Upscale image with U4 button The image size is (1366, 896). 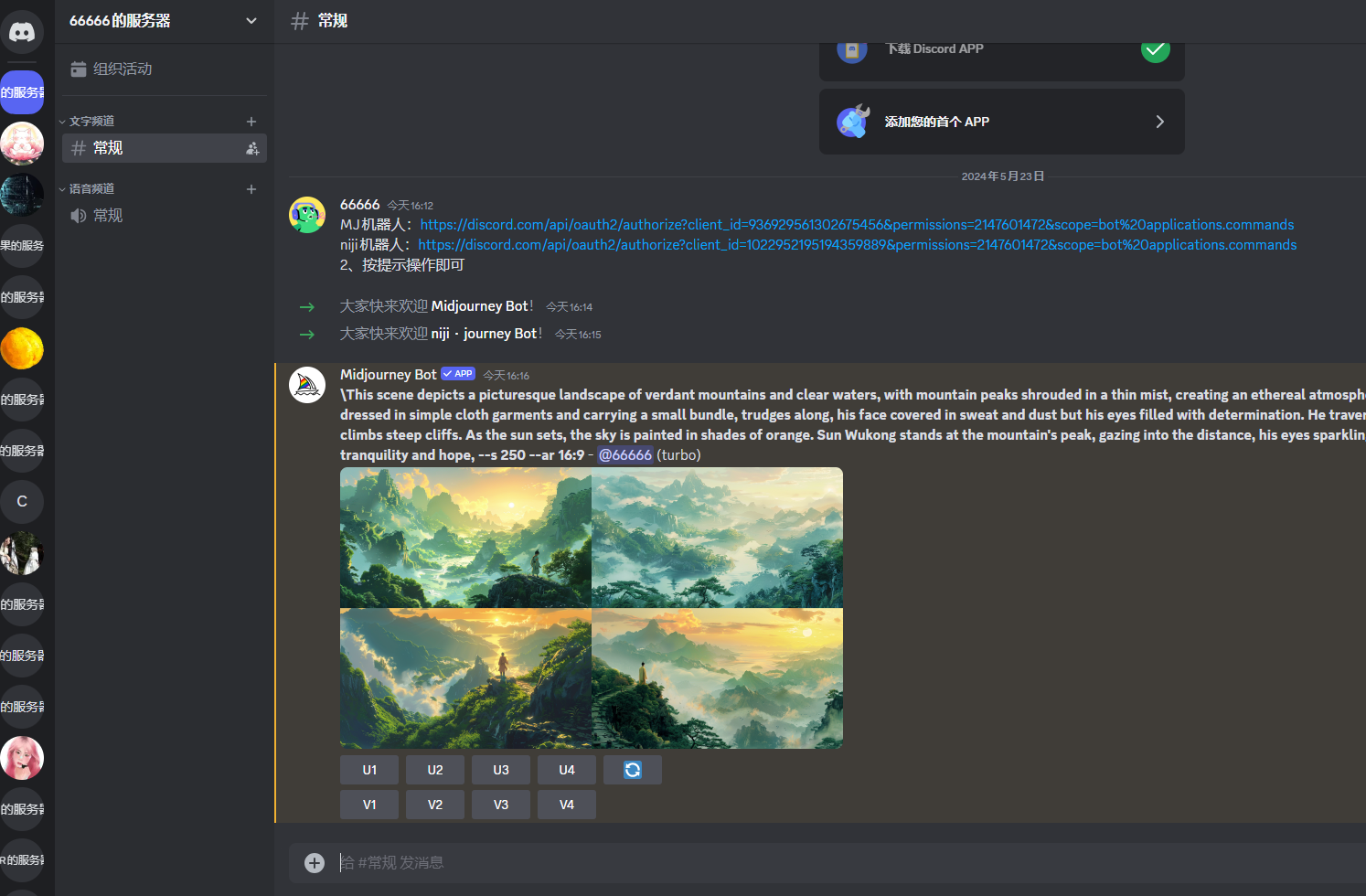click(567, 770)
